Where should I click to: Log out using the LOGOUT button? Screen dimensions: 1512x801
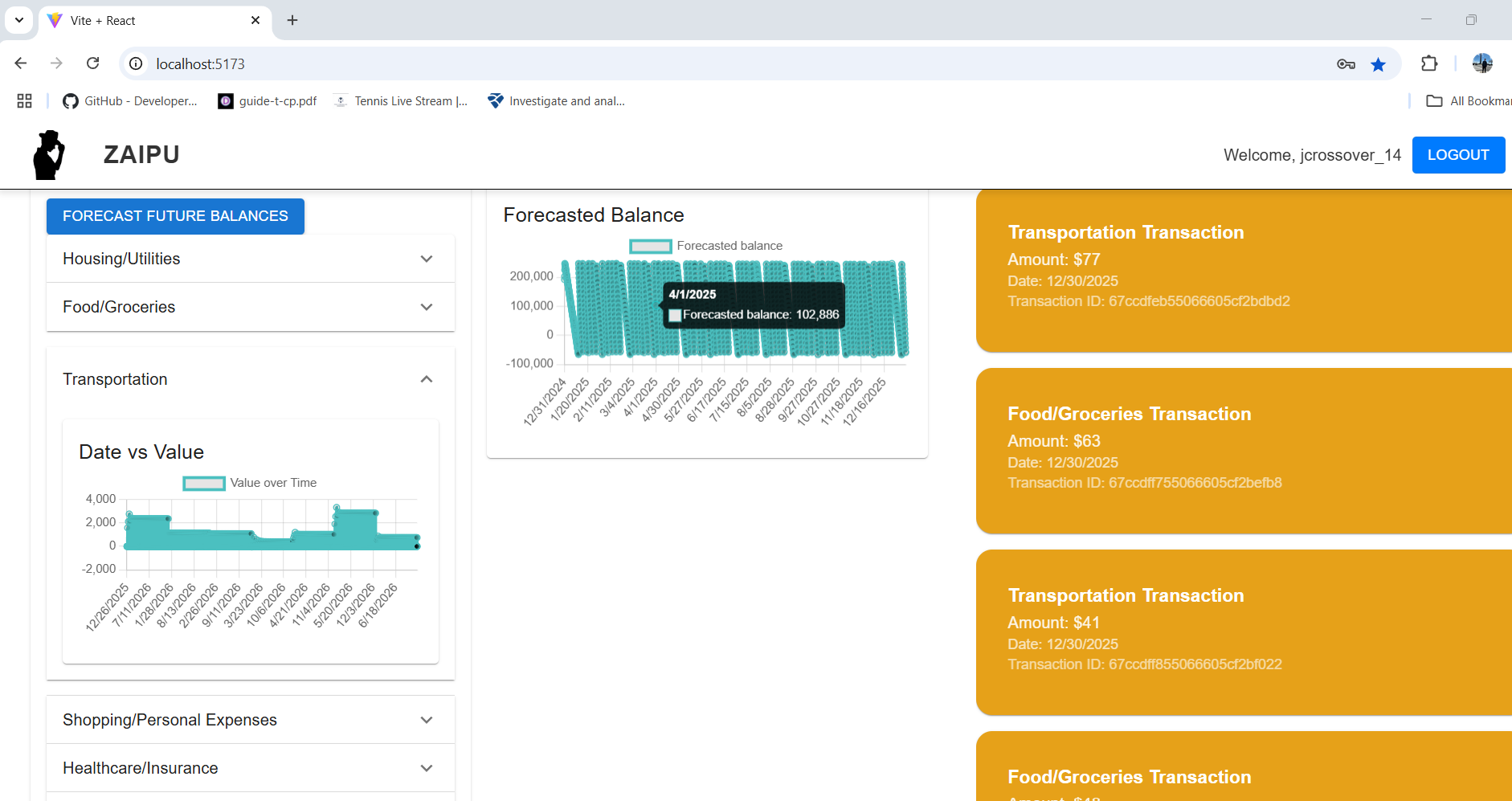tap(1458, 155)
